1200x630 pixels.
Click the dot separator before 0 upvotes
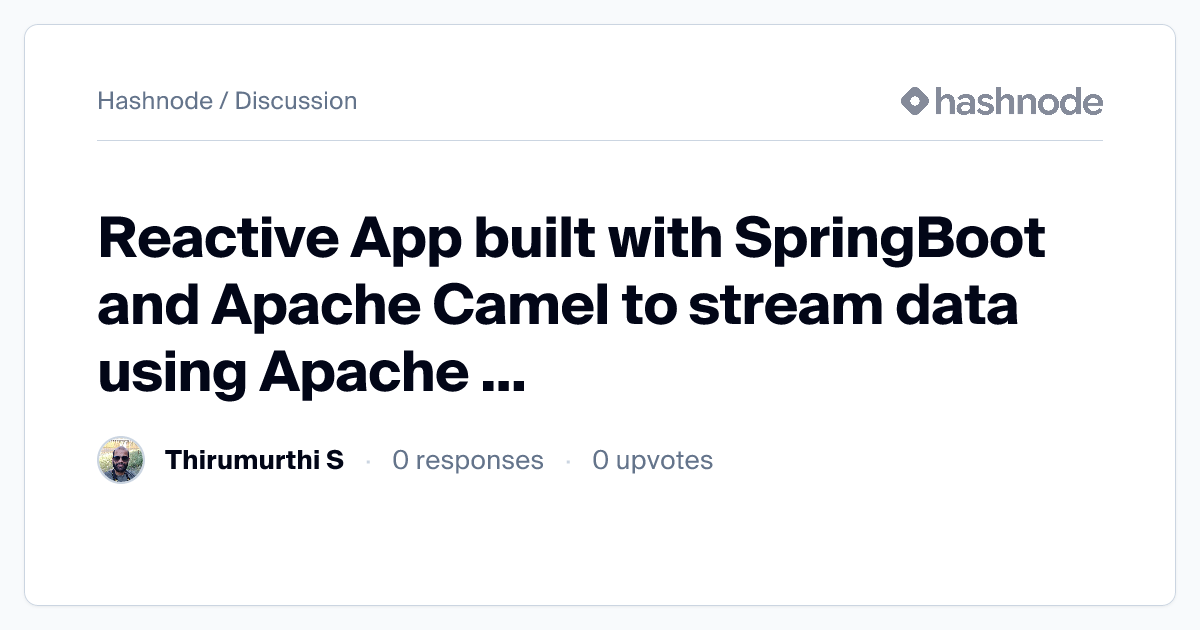click(x=568, y=461)
